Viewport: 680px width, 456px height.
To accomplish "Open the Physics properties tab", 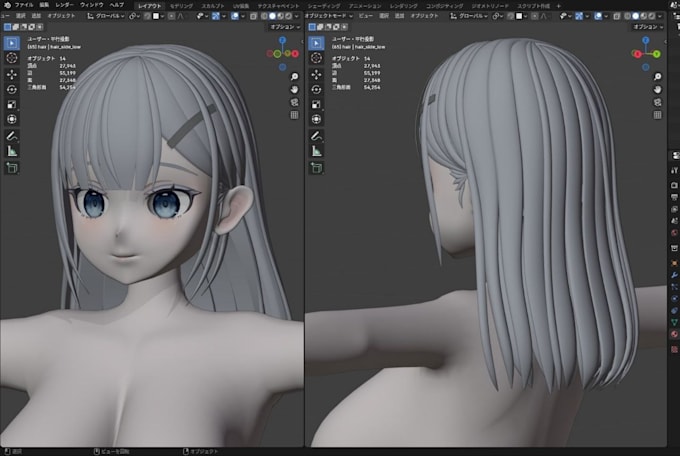I will tap(674, 299).
